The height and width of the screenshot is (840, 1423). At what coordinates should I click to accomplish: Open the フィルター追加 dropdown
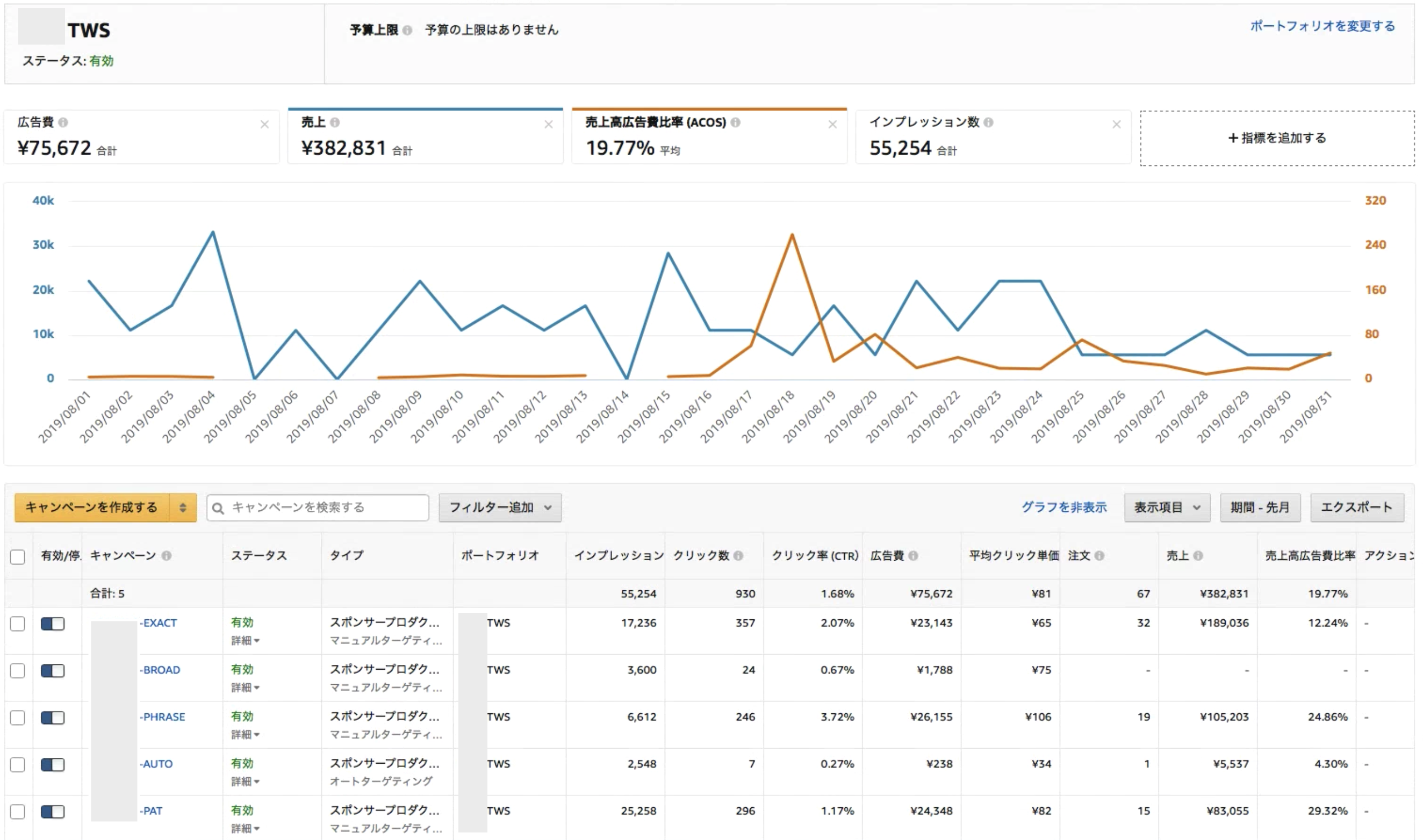[500, 508]
